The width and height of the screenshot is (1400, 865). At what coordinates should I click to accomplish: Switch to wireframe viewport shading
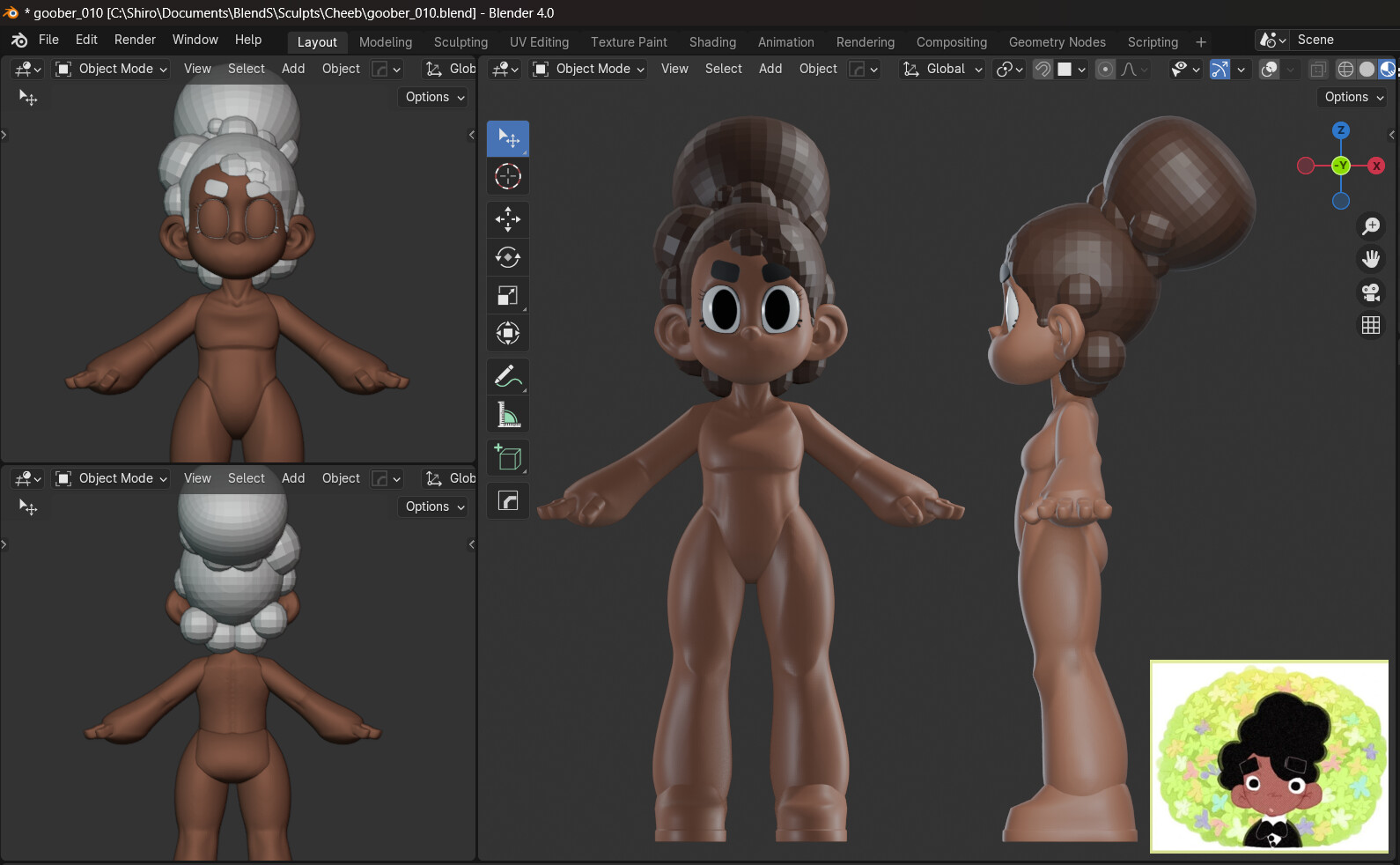[x=1345, y=69]
